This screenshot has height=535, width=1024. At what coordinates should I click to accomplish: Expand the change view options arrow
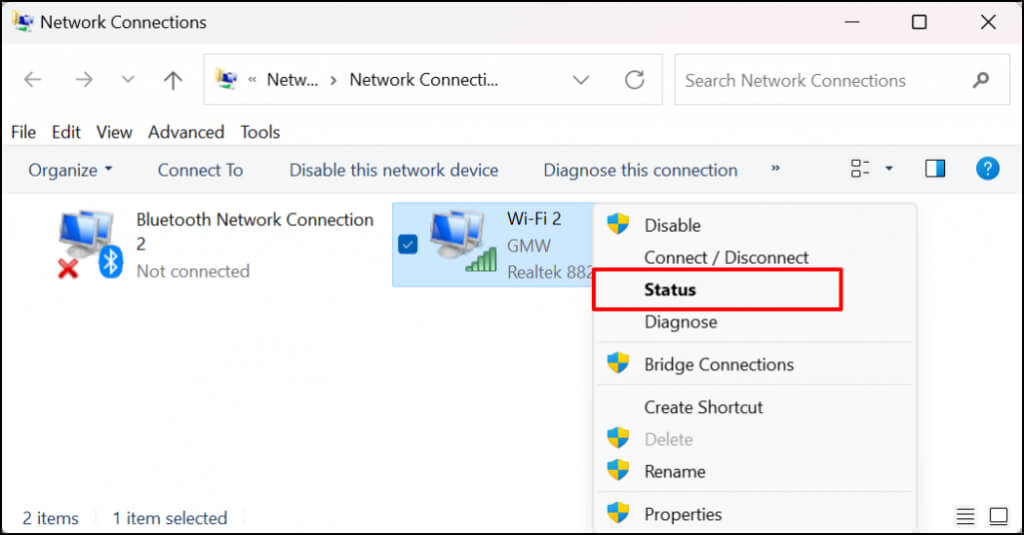point(889,169)
